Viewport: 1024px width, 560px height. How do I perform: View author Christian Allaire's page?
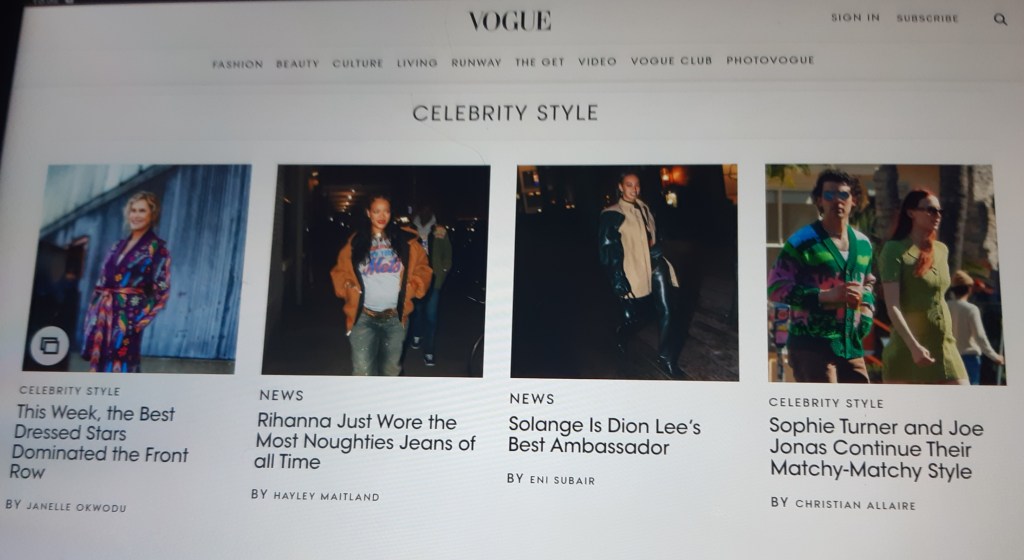click(855, 505)
